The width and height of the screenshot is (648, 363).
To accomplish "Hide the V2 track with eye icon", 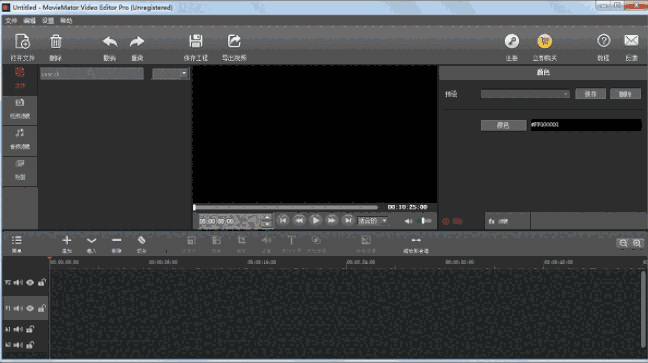I will (x=30, y=282).
